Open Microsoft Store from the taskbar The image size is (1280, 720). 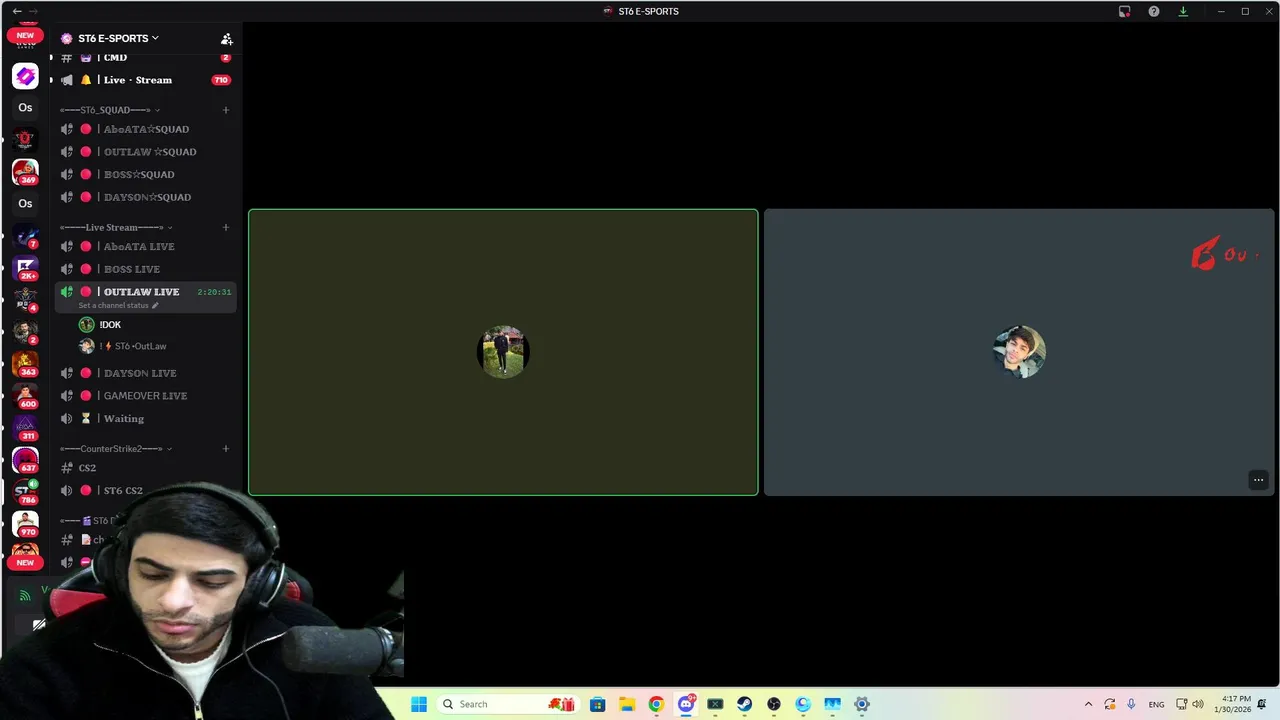tap(597, 704)
